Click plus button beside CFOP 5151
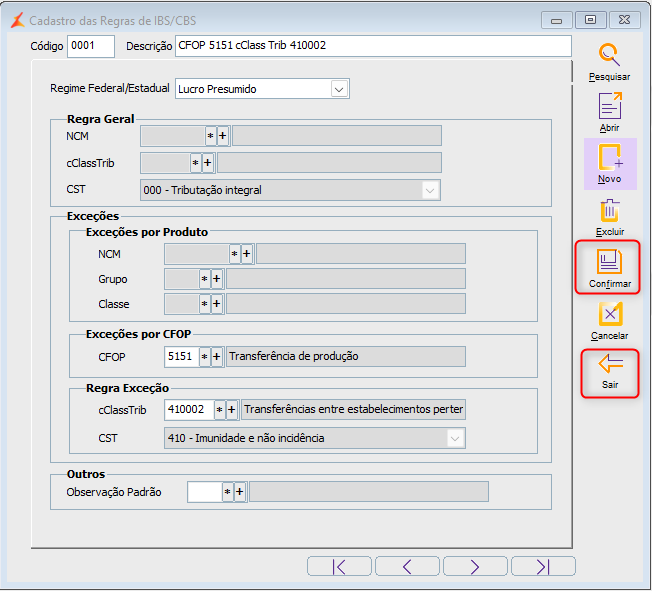This screenshot has height=591, width=652. (217, 357)
